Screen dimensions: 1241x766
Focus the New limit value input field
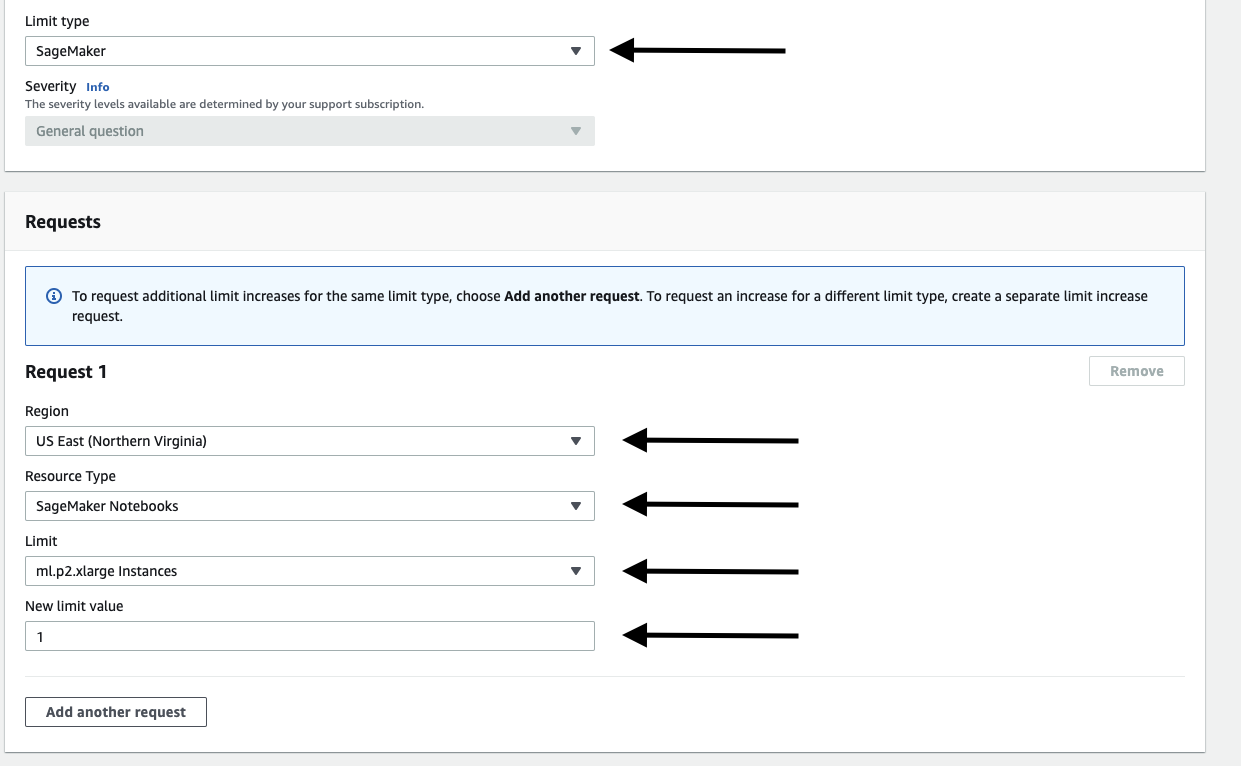(309, 636)
